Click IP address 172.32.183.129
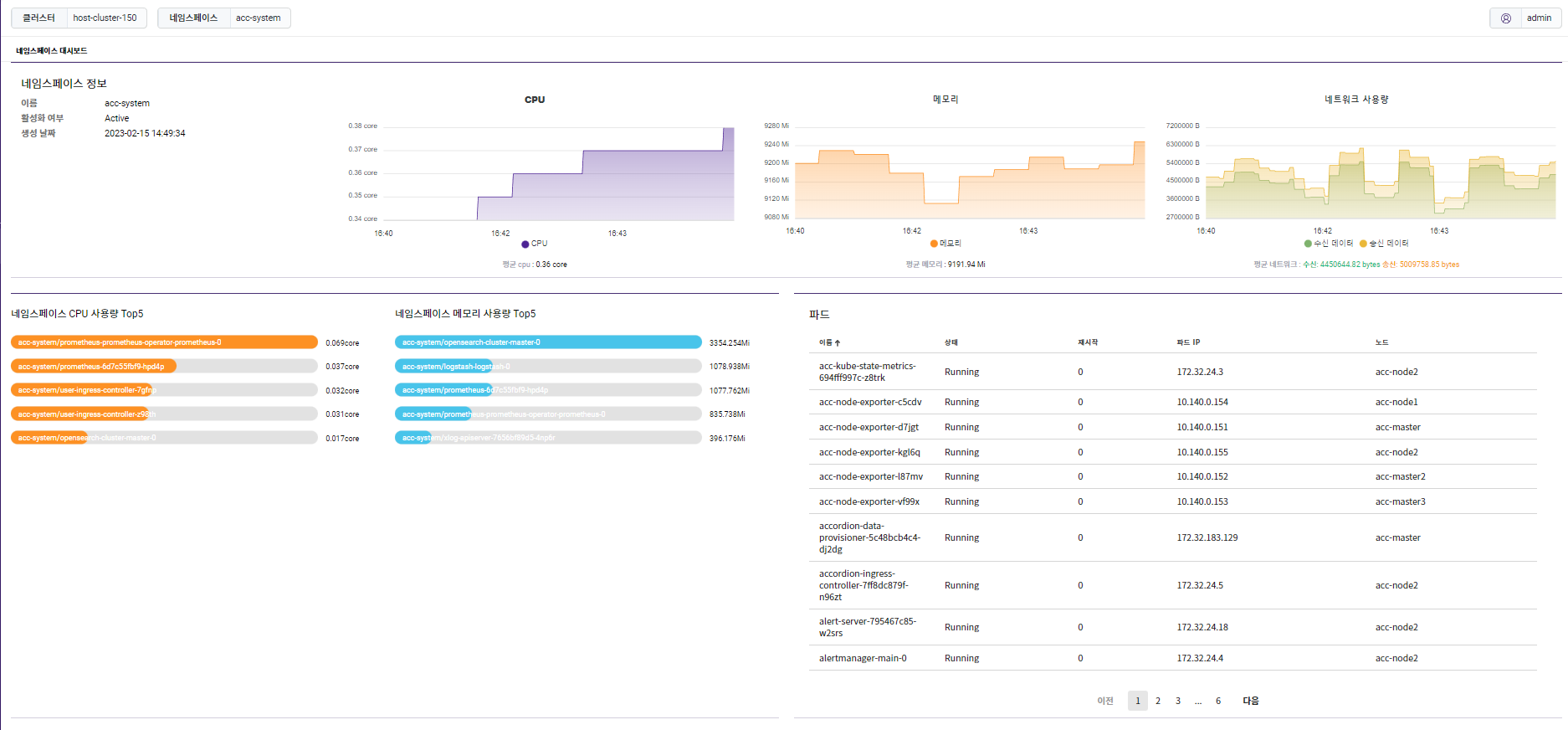This screenshot has width=1568, height=730. [1207, 537]
